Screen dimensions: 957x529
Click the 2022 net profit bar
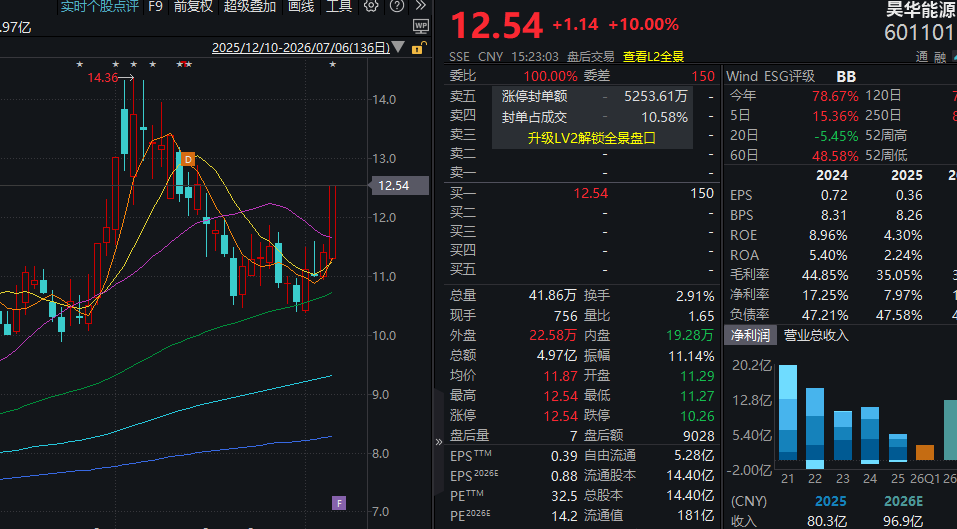[815, 428]
